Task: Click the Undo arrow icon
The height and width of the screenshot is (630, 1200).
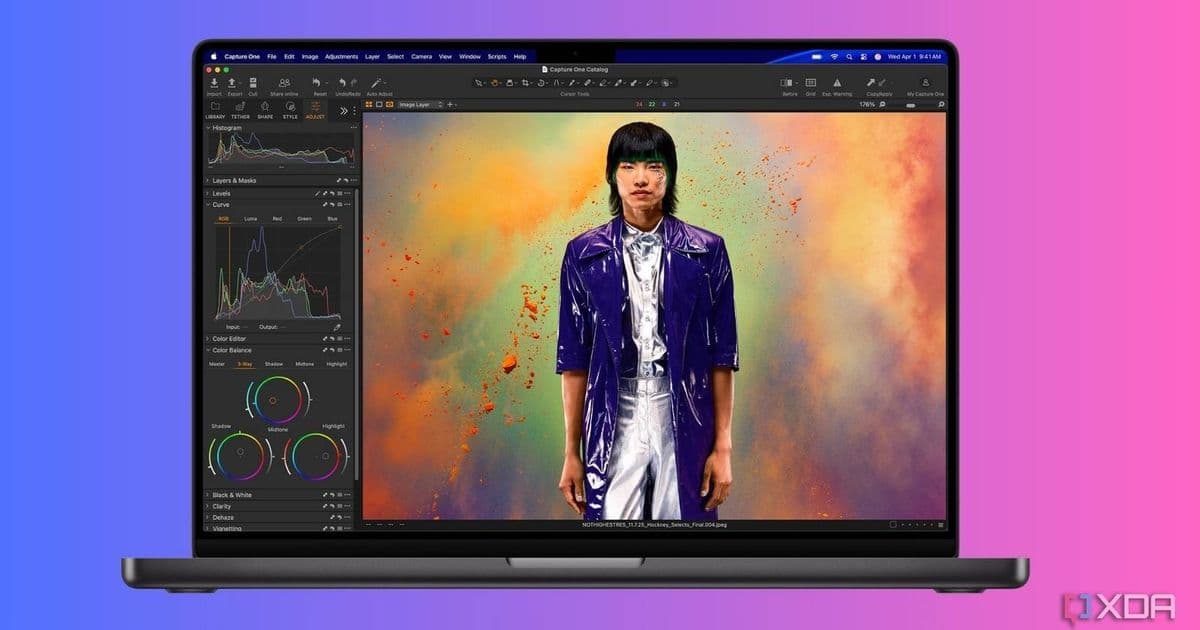Action: (342, 80)
